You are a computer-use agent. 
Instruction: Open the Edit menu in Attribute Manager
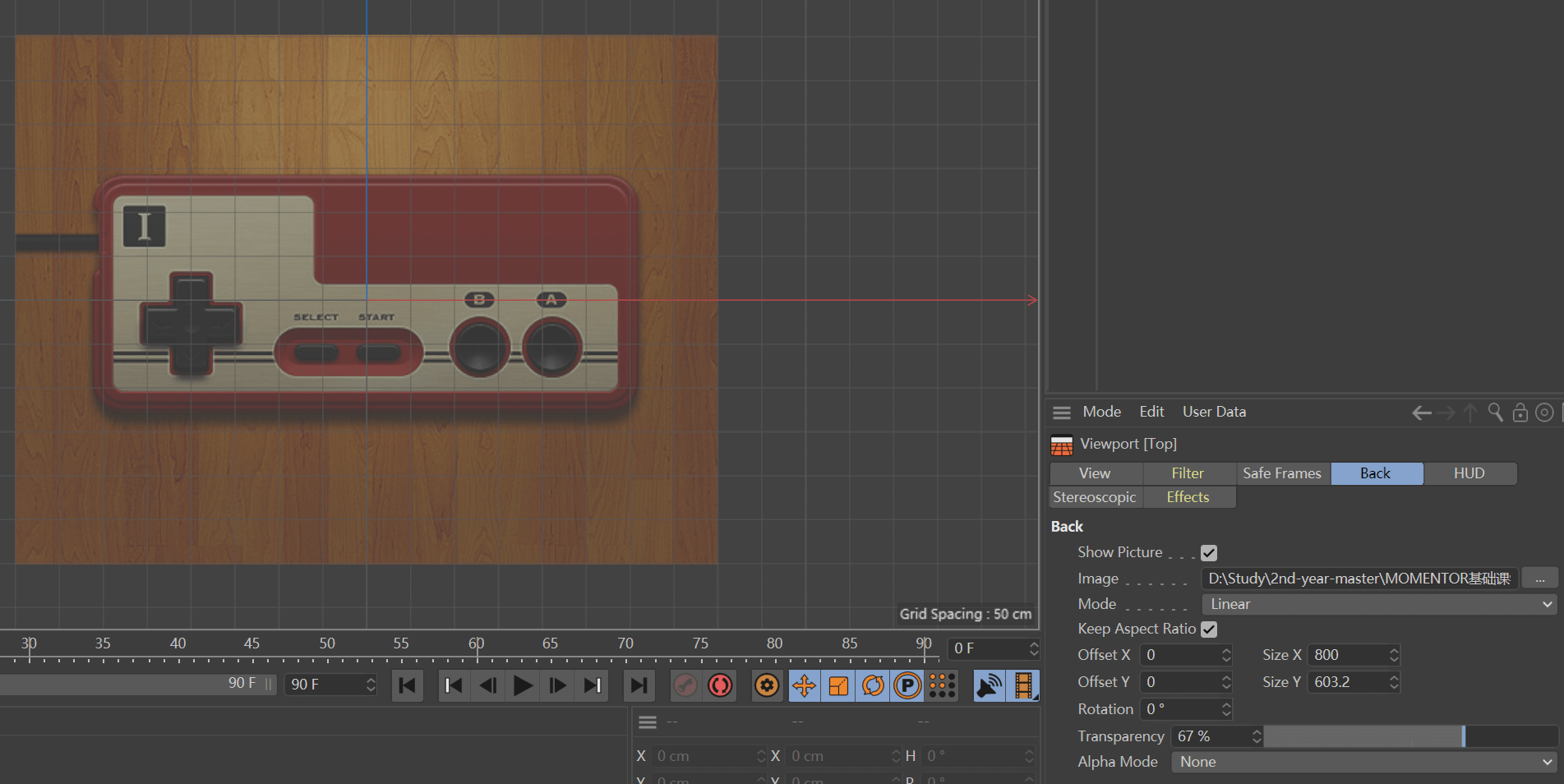point(1151,412)
